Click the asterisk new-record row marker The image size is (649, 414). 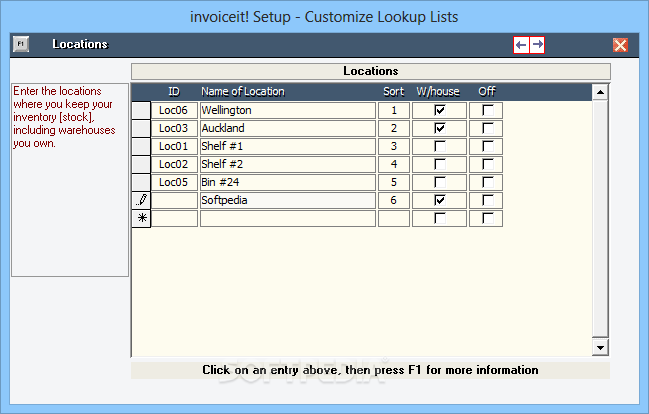pos(141,219)
